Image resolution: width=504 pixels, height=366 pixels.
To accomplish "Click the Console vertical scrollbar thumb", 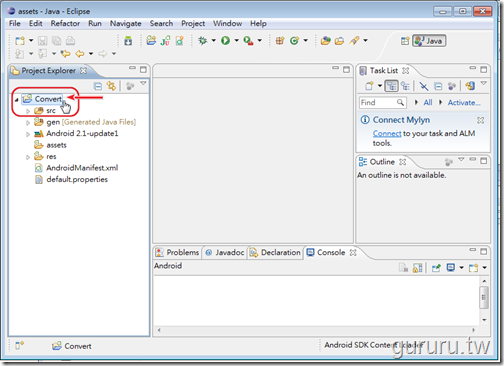I will (484, 297).
